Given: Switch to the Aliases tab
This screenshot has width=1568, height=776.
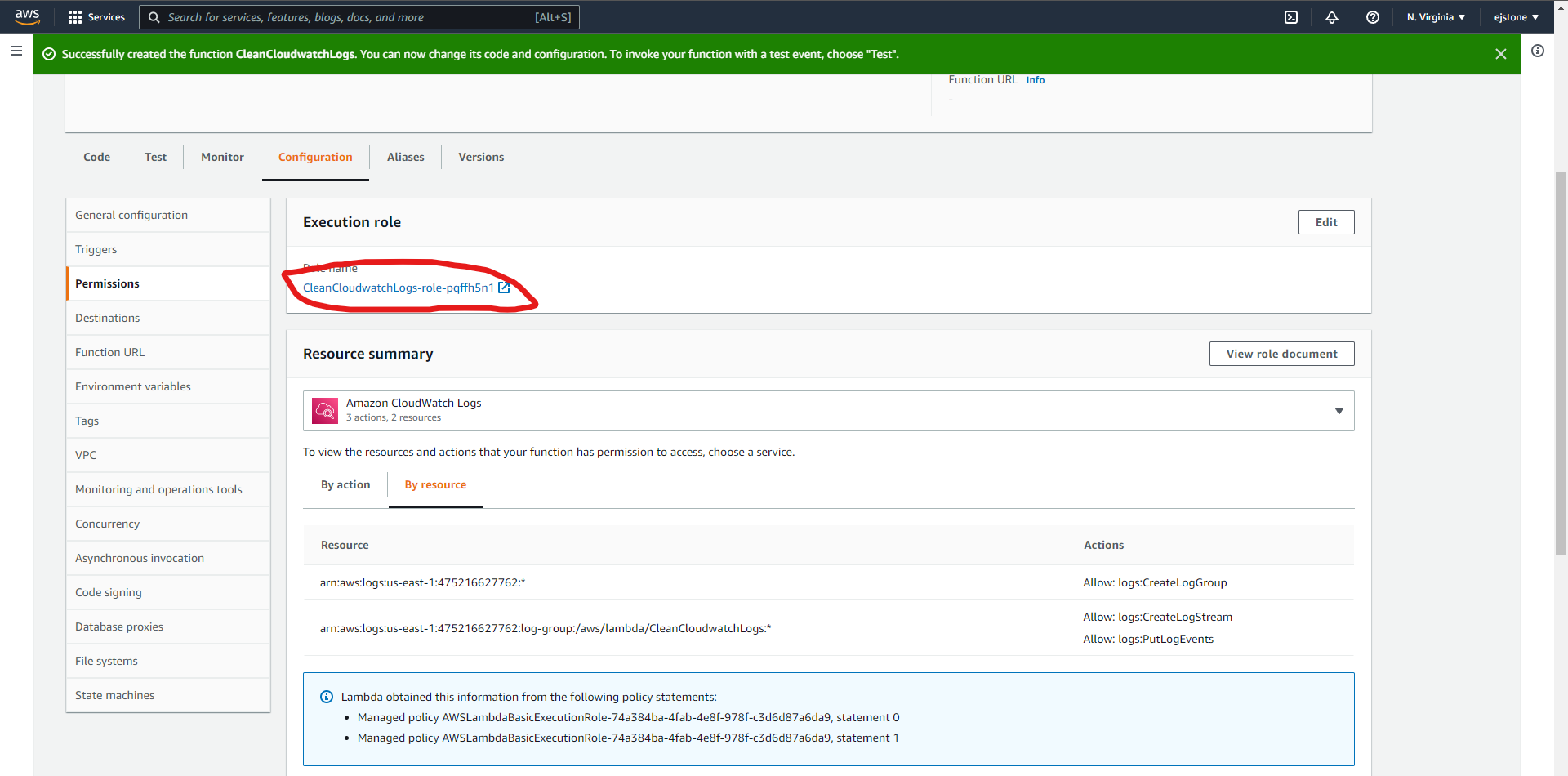Looking at the screenshot, I should click(x=405, y=157).
